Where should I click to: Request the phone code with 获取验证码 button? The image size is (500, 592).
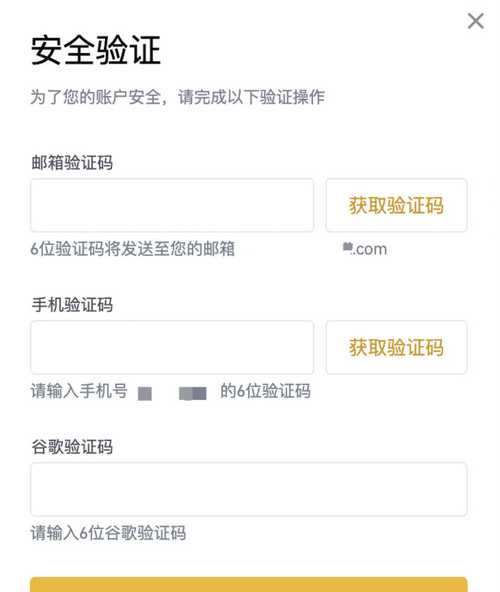[397, 347]
